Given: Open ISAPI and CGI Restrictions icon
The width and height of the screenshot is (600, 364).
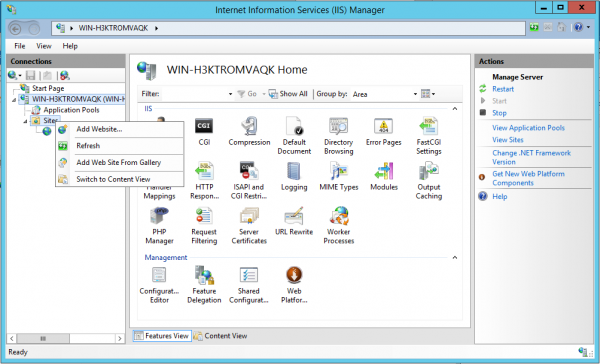Looking at the screenshot, I should [x=249, y=180].
